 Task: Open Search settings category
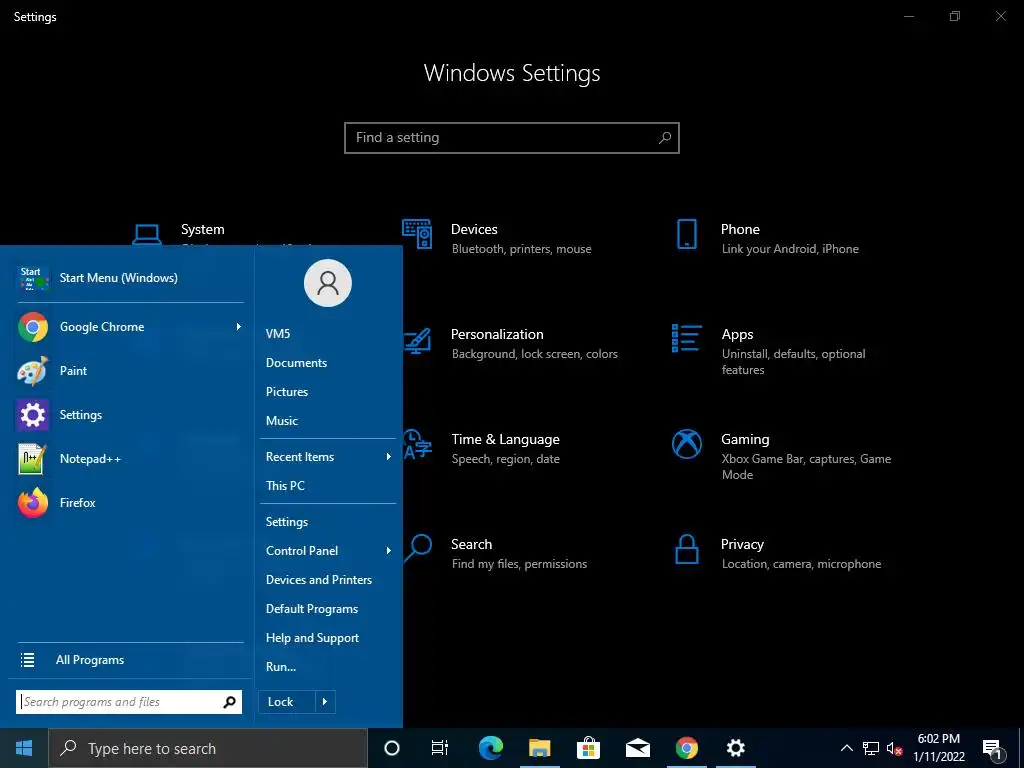495,553
